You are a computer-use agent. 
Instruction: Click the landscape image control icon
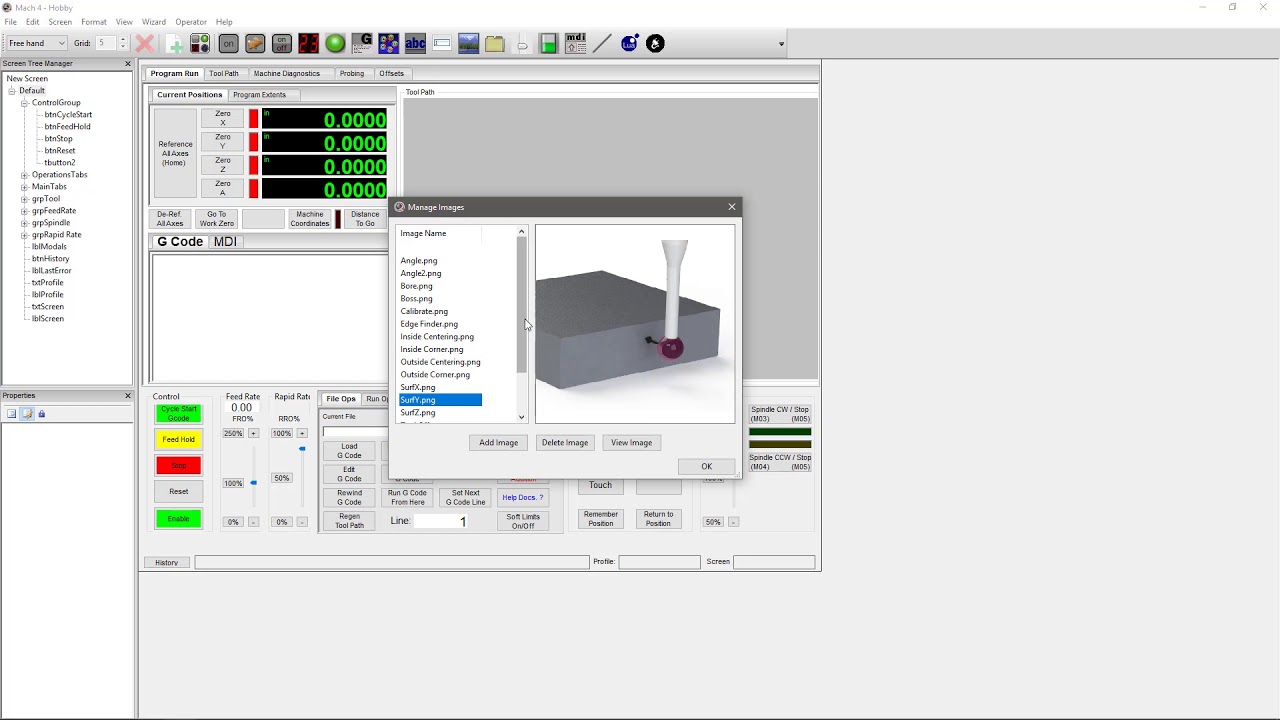point(468,43)
